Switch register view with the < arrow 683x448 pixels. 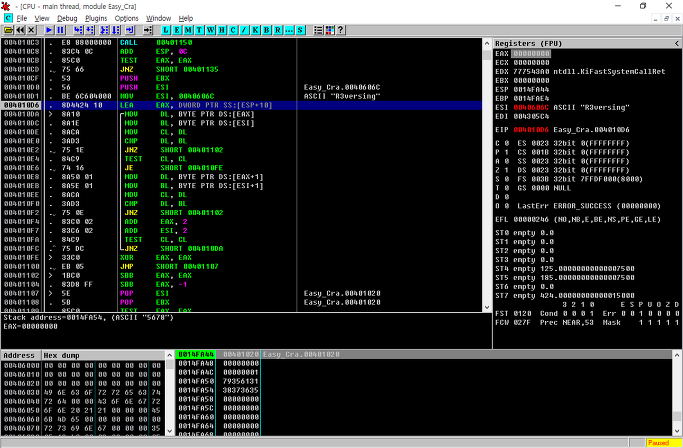[676, 43]
